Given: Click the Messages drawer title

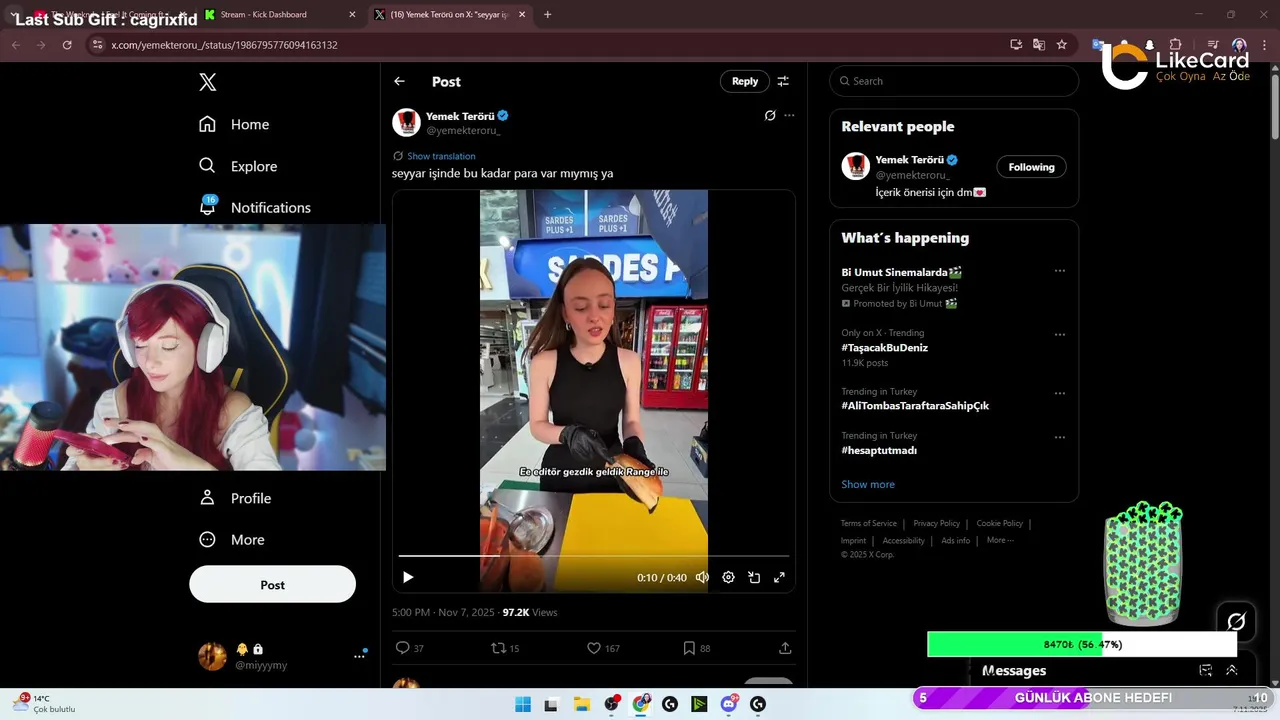Looking at the screenshot, I should [x=1014, y=671].
